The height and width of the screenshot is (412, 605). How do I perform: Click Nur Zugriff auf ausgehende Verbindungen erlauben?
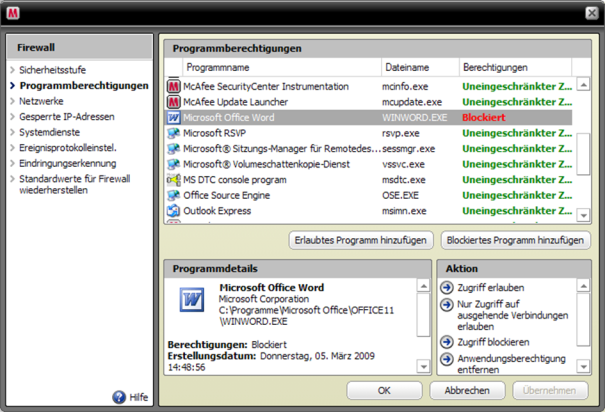click(513, 315)
